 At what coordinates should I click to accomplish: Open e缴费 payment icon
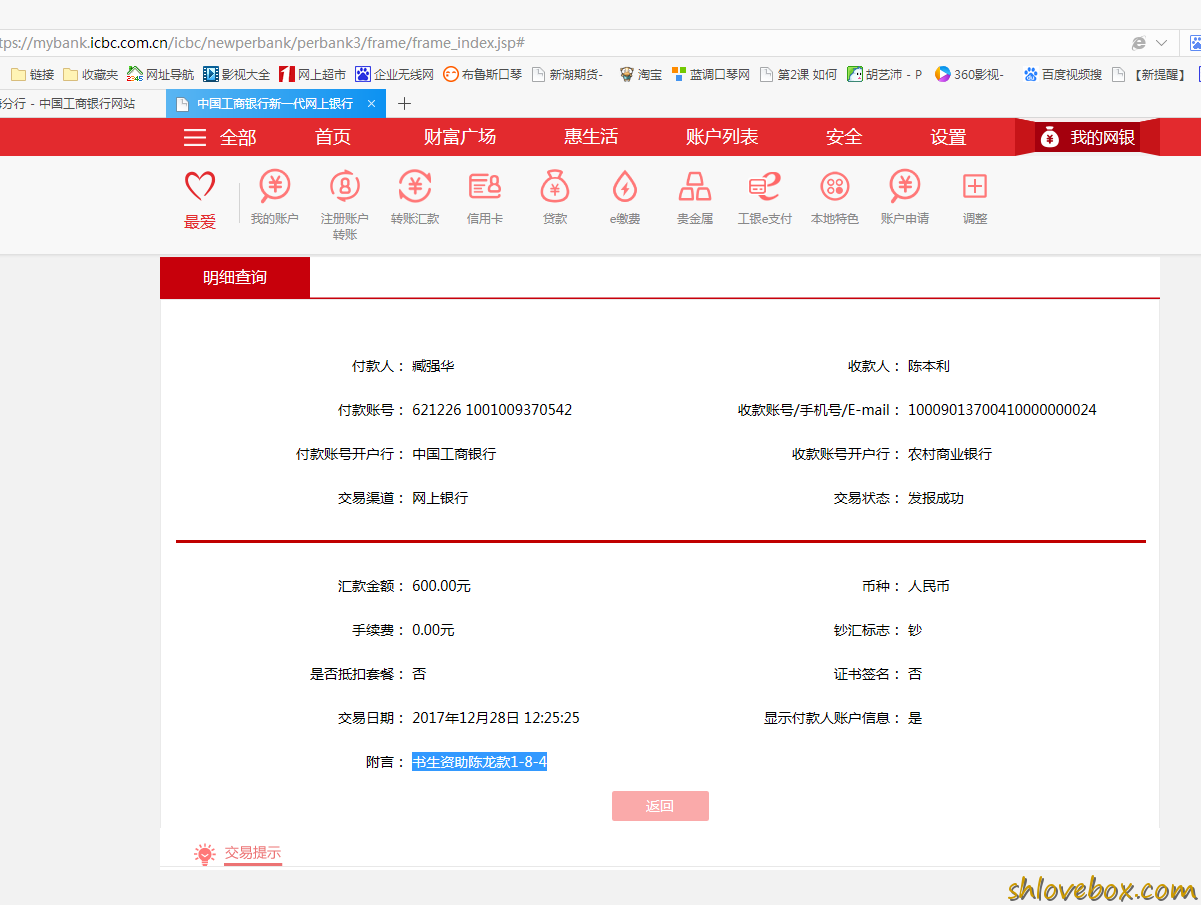tap(625, 197)
